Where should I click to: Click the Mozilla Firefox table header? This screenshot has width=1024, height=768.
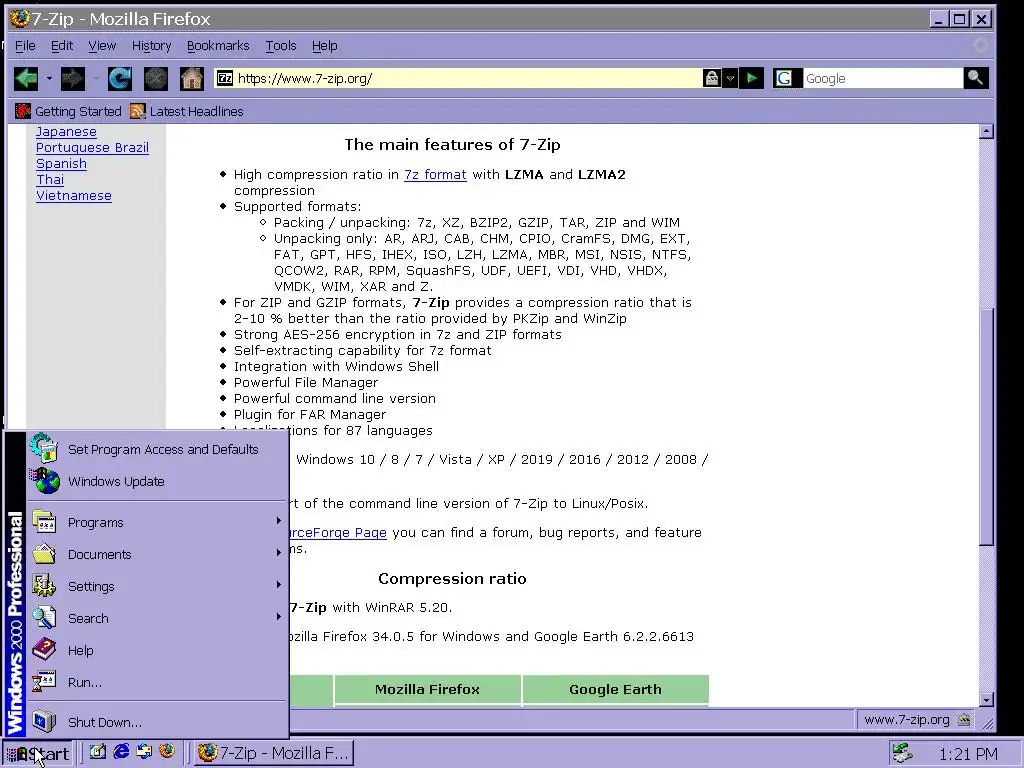[x=427, y=690]
